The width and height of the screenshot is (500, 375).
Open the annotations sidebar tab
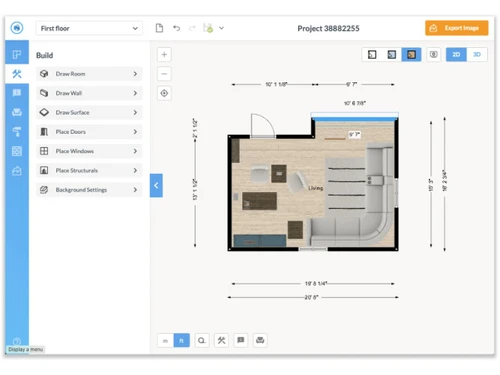click(x=17, y=93)
